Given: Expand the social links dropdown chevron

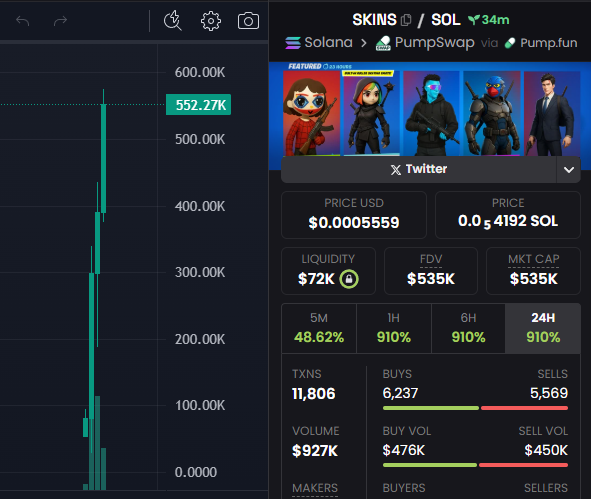Looking at the screenshot, I should point(569,170).
